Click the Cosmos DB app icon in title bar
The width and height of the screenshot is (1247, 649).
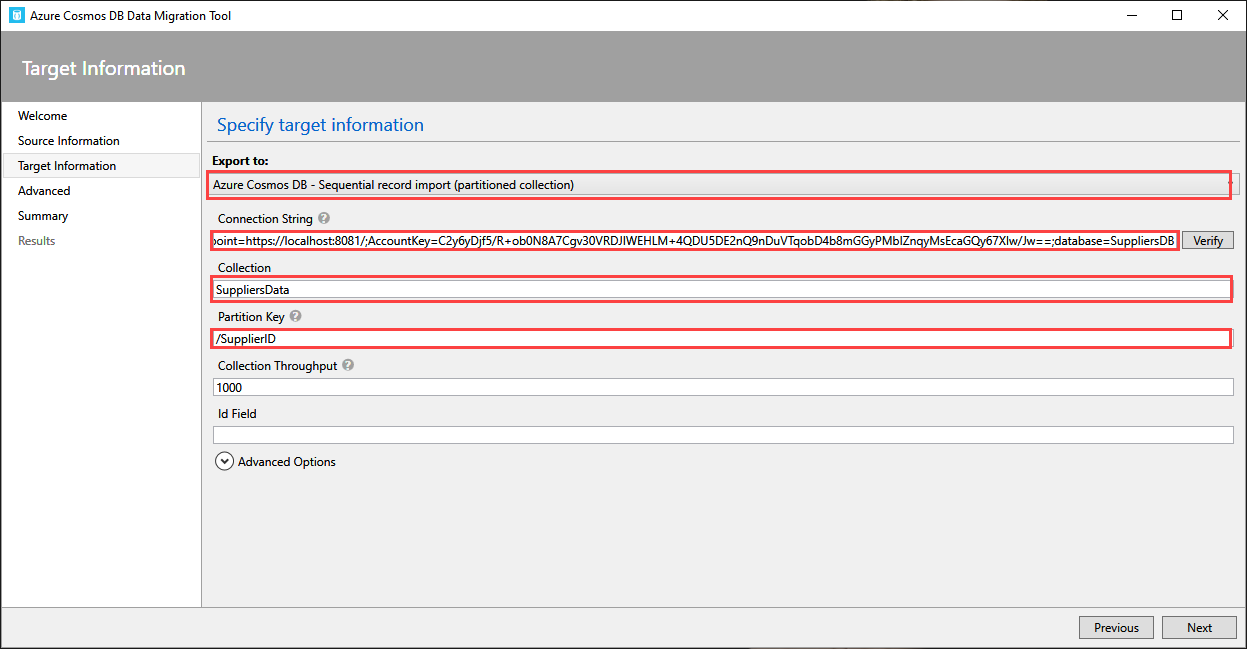coord(16,15)
